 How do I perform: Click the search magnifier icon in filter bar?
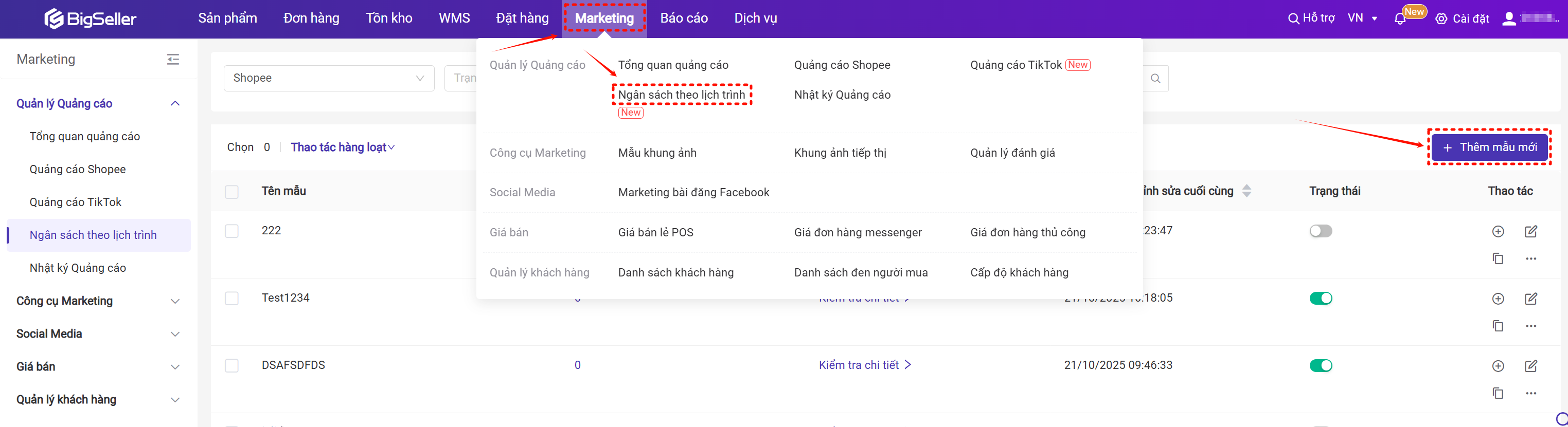tap(1155, 79)
